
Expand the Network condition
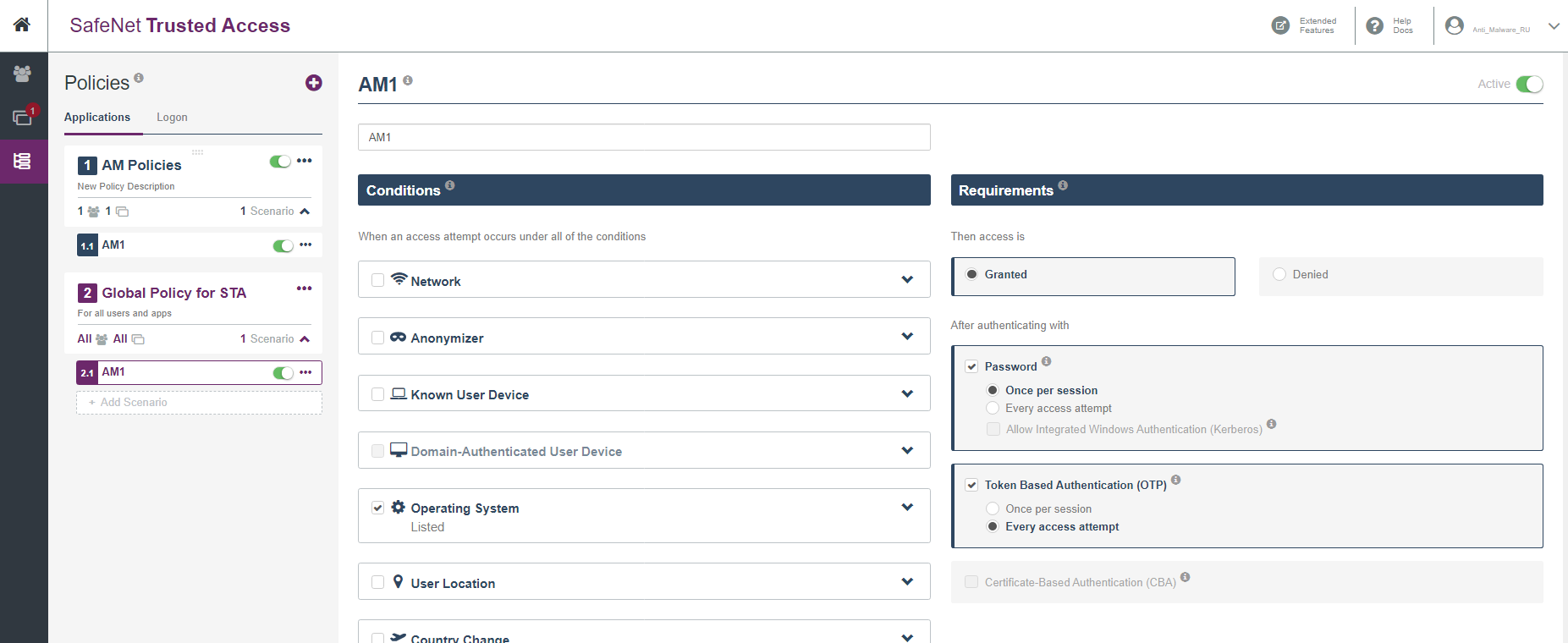pyautogui.click(x=907, y=279)
